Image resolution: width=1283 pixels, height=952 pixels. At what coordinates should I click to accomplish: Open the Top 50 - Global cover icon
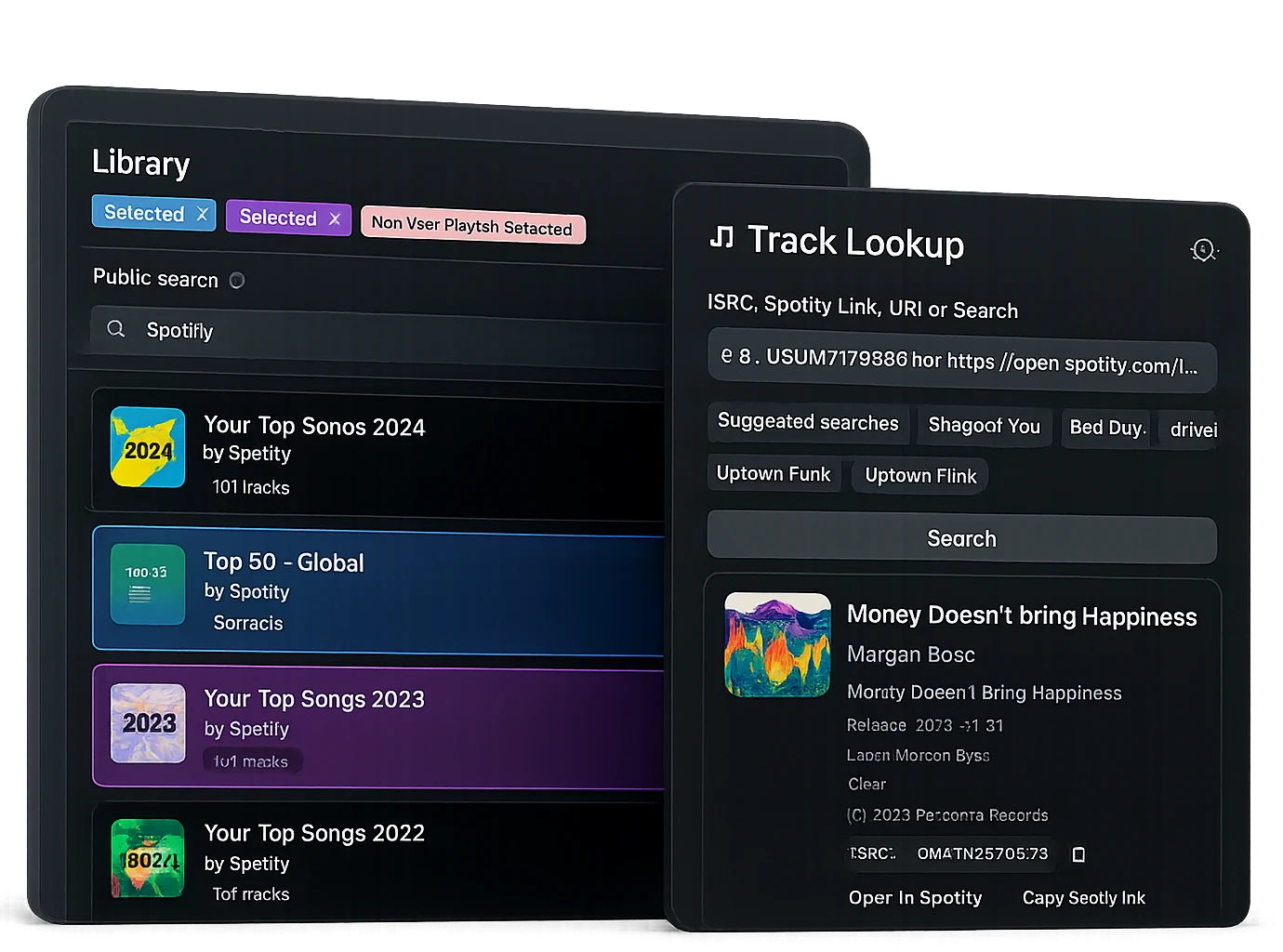tap(148, 585)
